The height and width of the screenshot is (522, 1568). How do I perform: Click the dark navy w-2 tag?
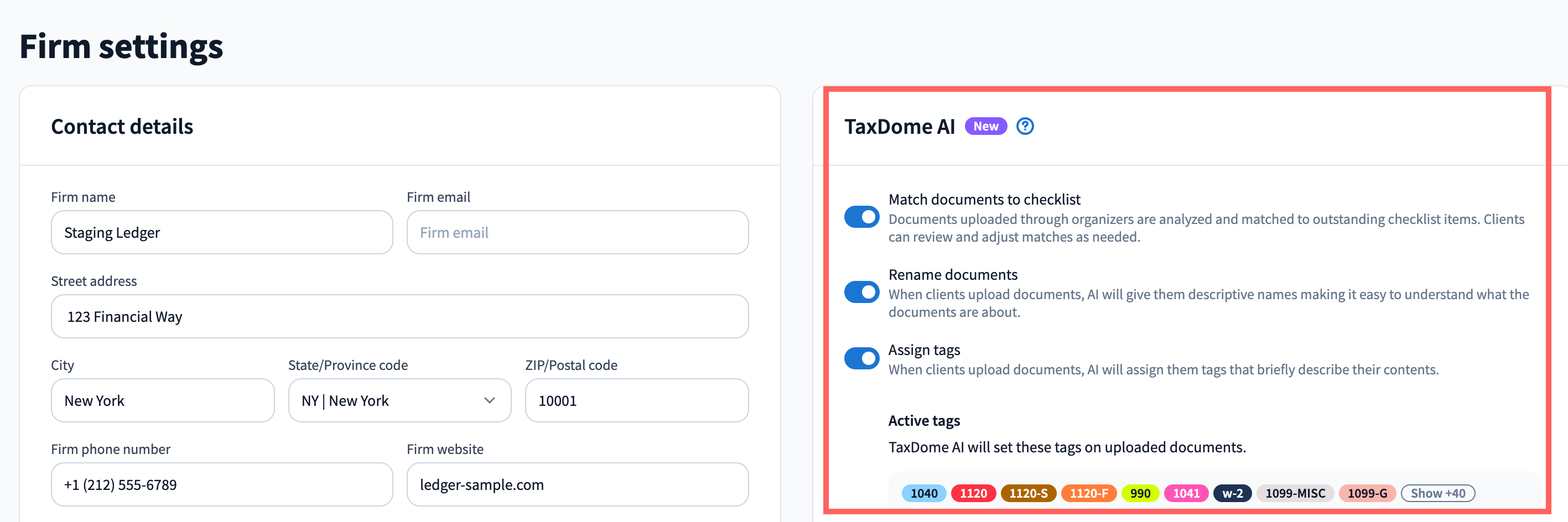coord(1232,493)
